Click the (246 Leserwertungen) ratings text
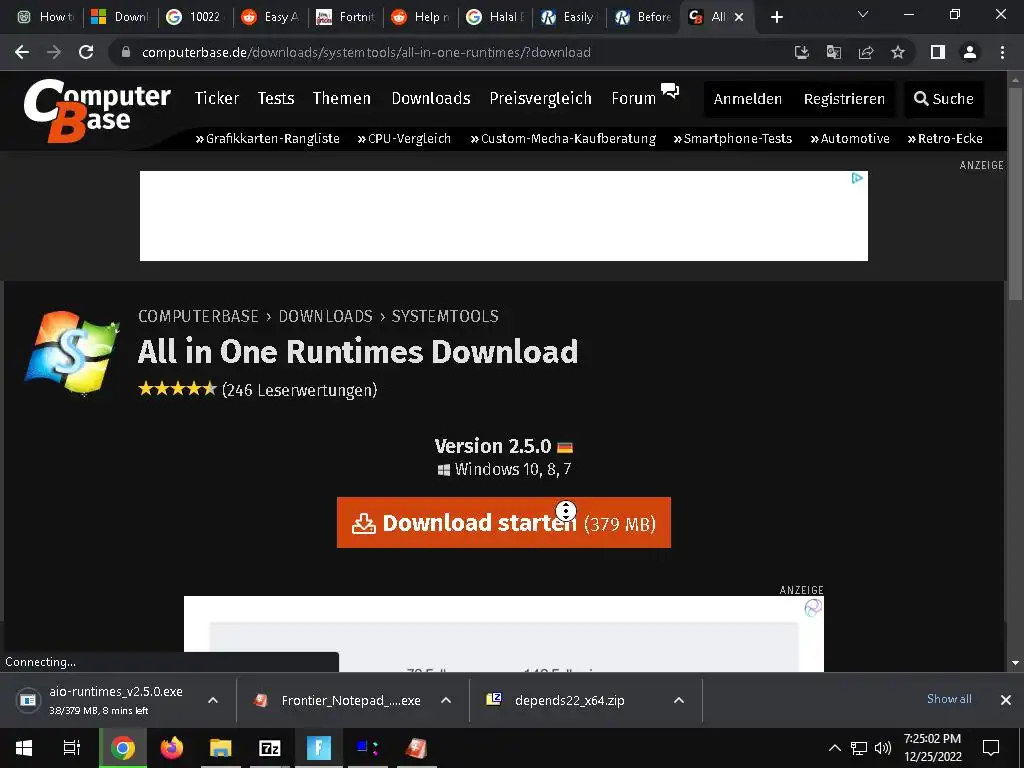This screenshot has width=1024, height=768. pos(300,390)
